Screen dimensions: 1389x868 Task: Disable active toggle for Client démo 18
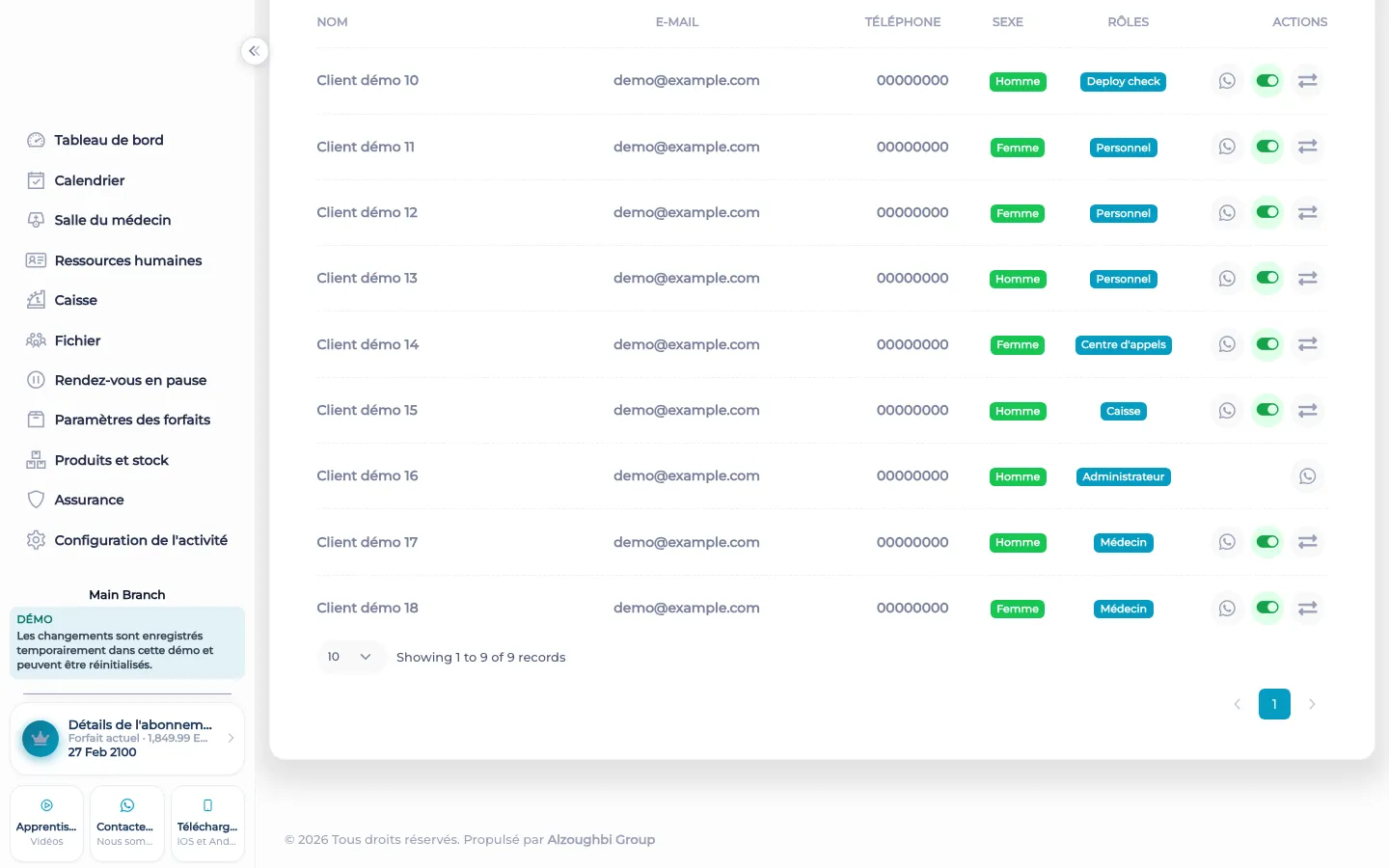(x=1267, y=608)
